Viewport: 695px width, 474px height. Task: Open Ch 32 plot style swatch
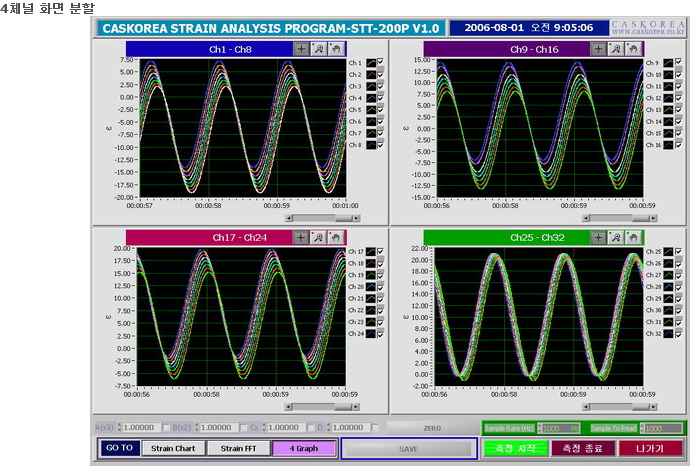point(668,333)
